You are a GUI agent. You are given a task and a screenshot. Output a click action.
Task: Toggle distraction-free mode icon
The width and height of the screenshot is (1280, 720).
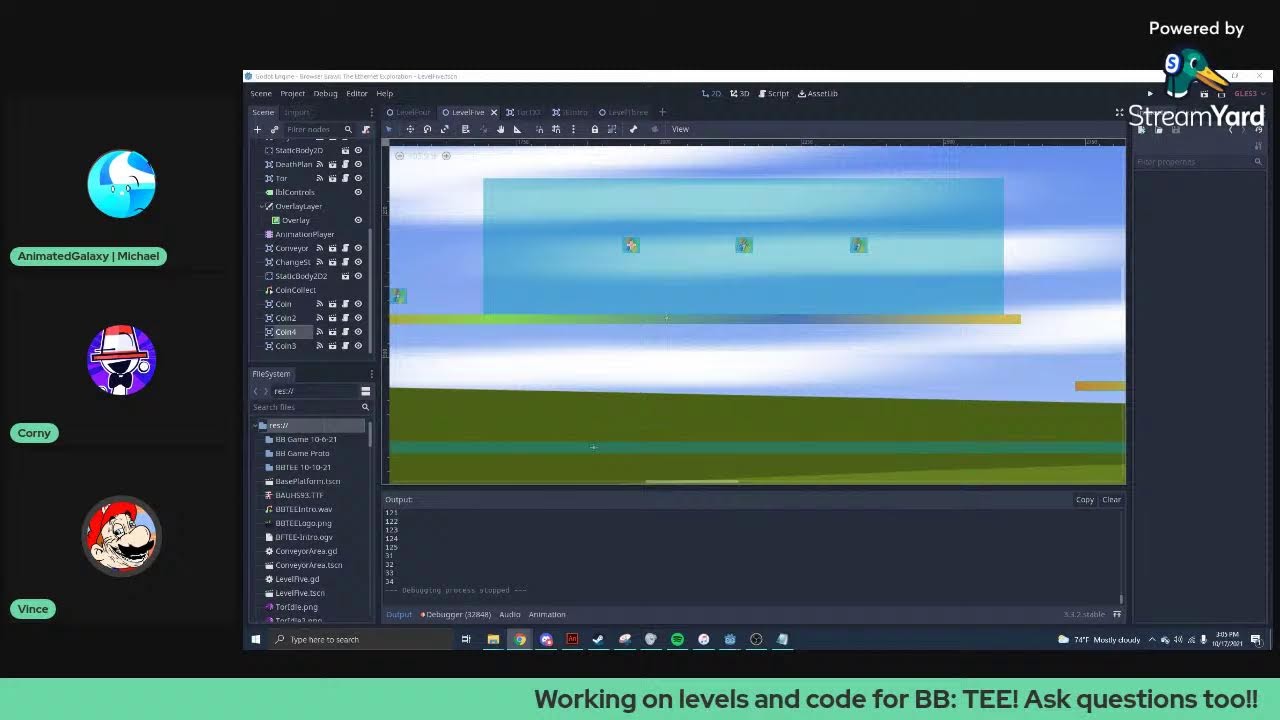click(x=1119, y=112)
